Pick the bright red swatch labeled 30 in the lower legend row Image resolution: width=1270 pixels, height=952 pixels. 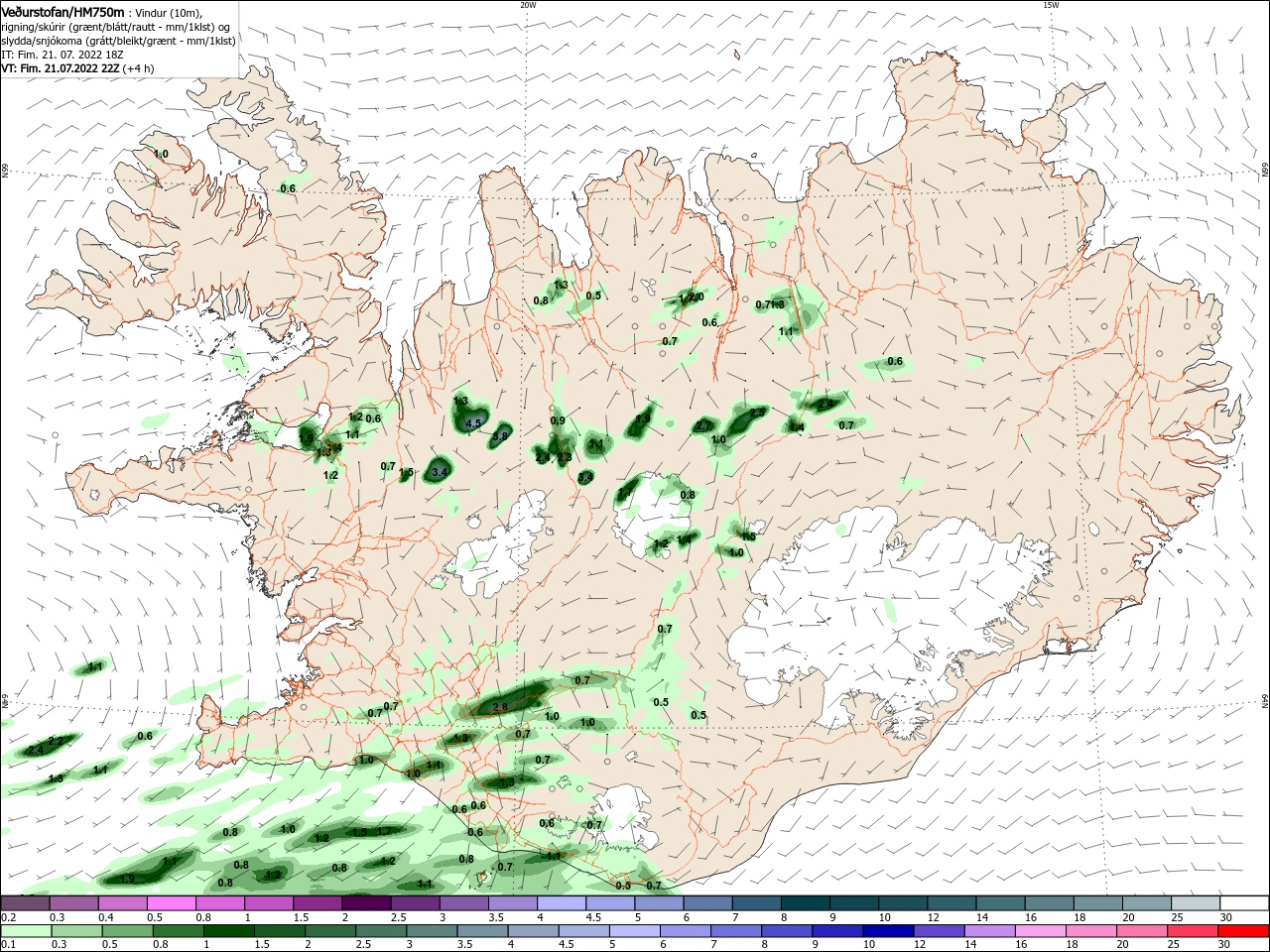(x=1243, y=931)
